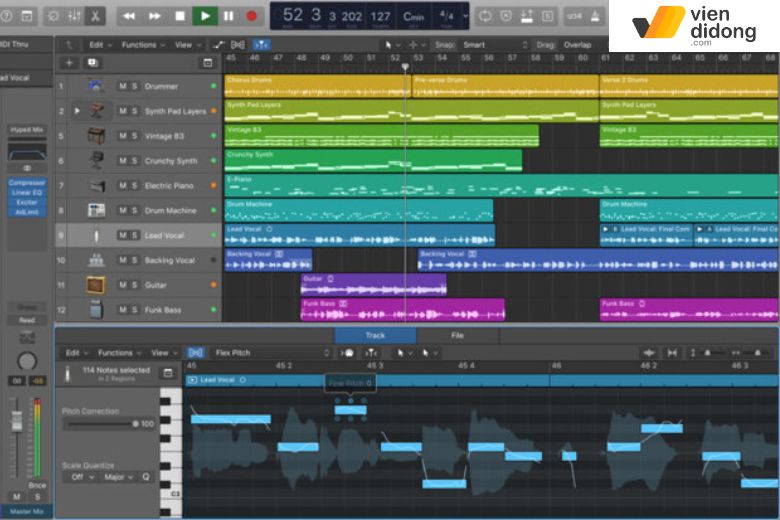Solo the Lead Vocal track
Screen dimensions: 780x520
point(134,235)
